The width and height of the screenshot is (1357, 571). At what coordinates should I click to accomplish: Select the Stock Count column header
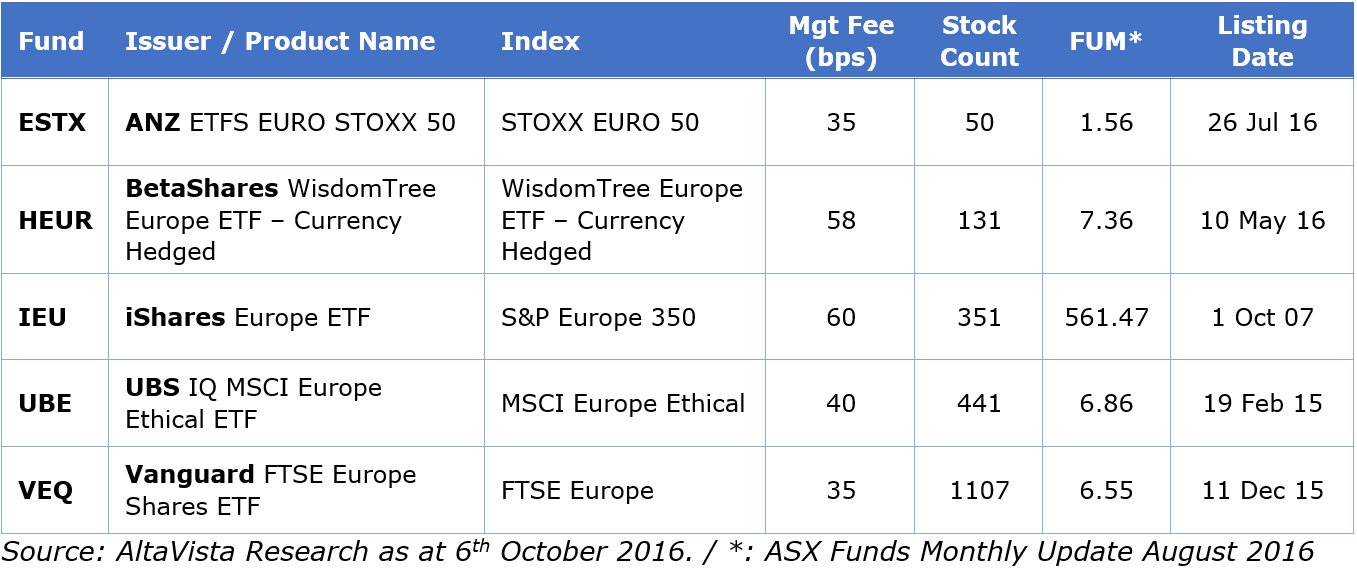point(979,41)
